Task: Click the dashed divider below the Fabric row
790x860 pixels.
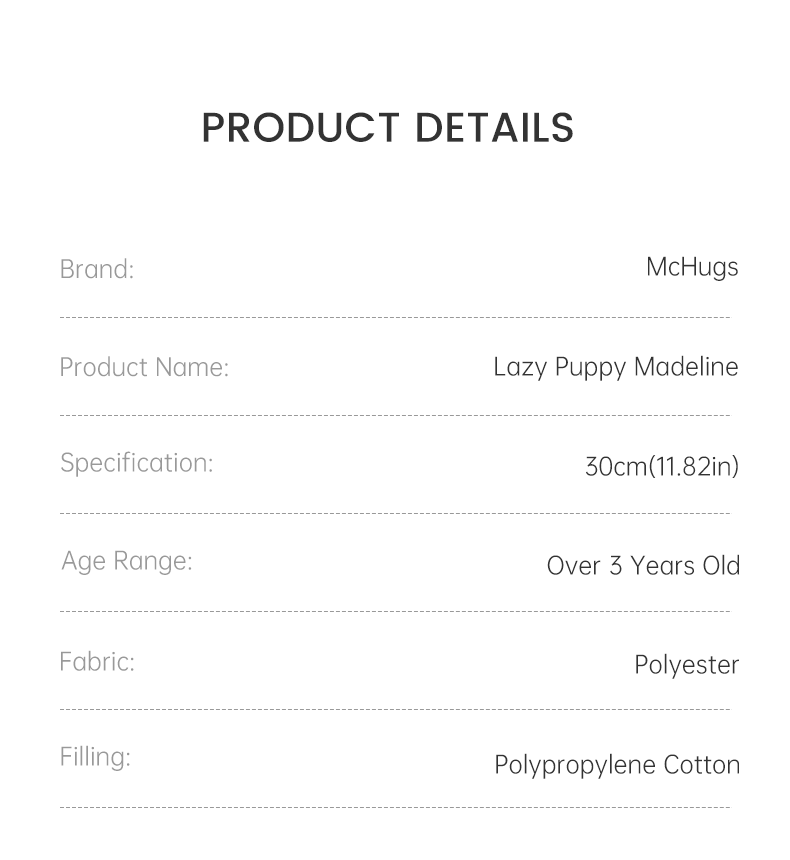Action: click(x=395, y=709)
